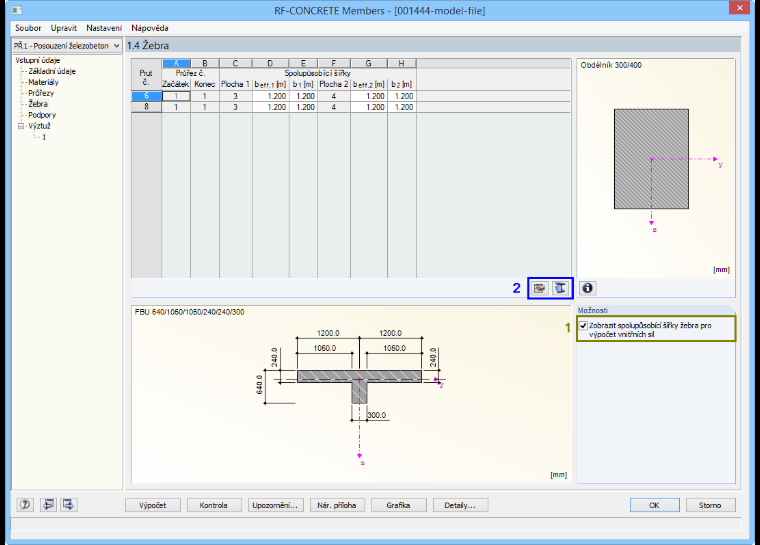This screenshot has width=760, height=545.
Task: Open the Nápověda menu
Action: (150, 28)
